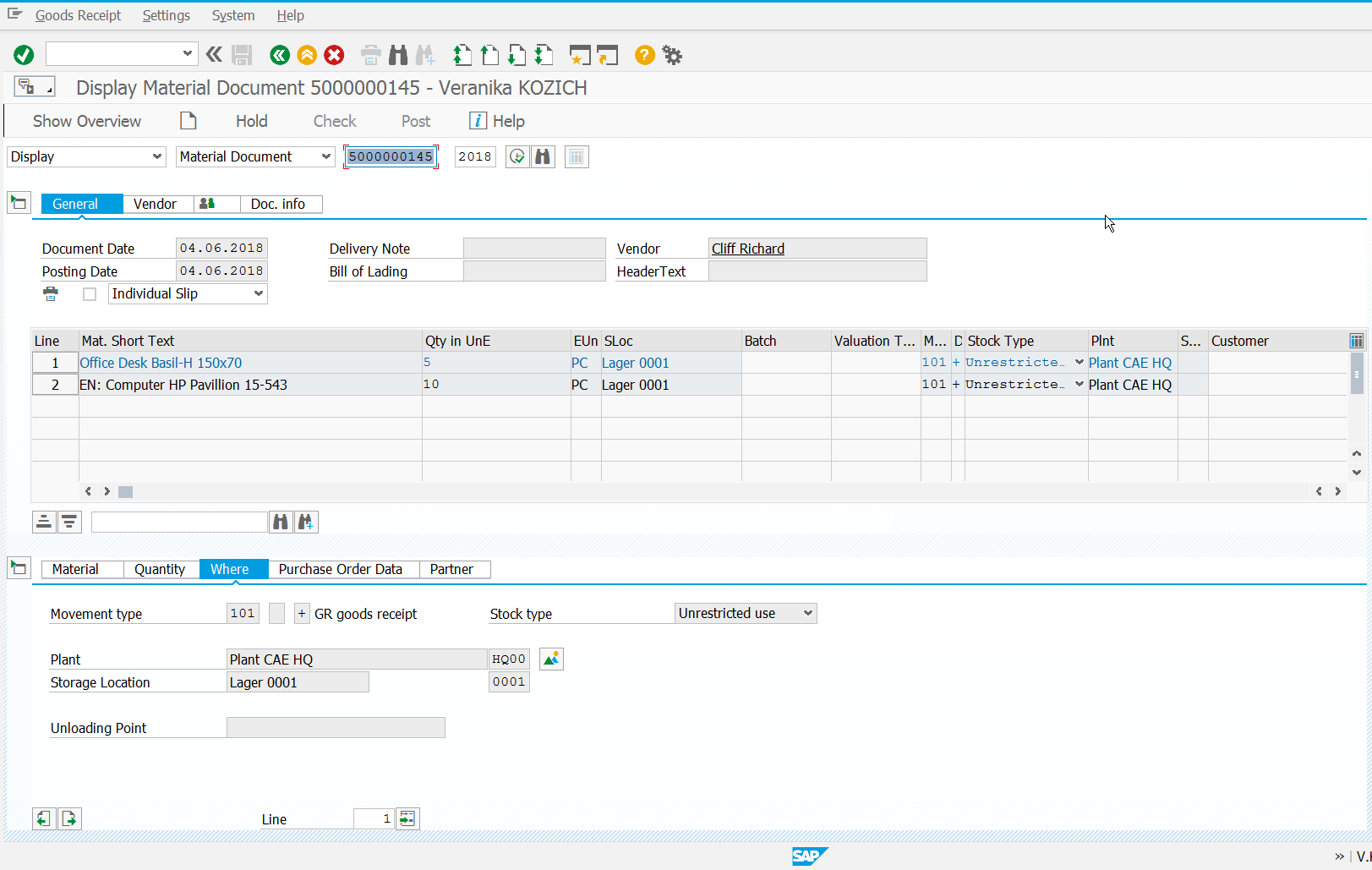Click the Show Overview button
Viewport: 1372px width, 870px height.
tap(87, 121)
